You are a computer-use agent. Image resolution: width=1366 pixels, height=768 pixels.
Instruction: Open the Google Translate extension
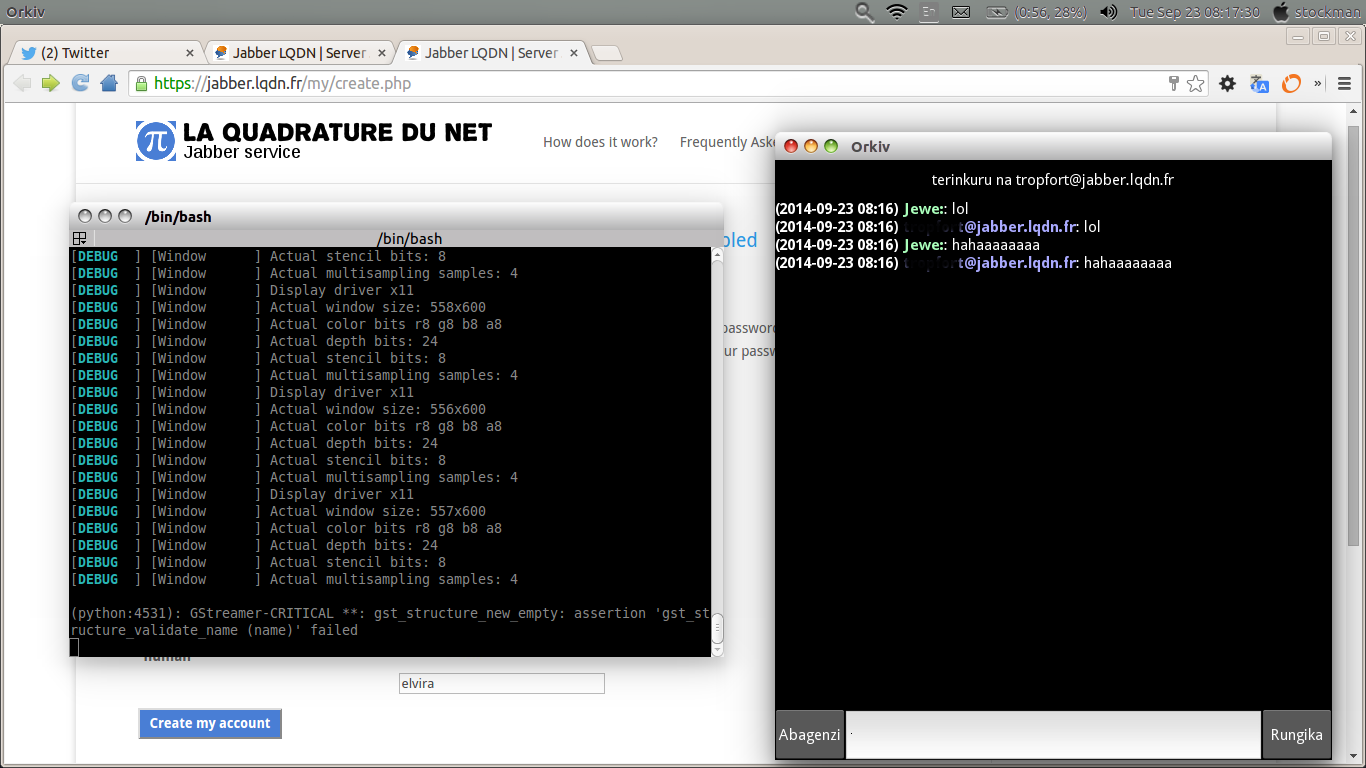pos(1260,84)
